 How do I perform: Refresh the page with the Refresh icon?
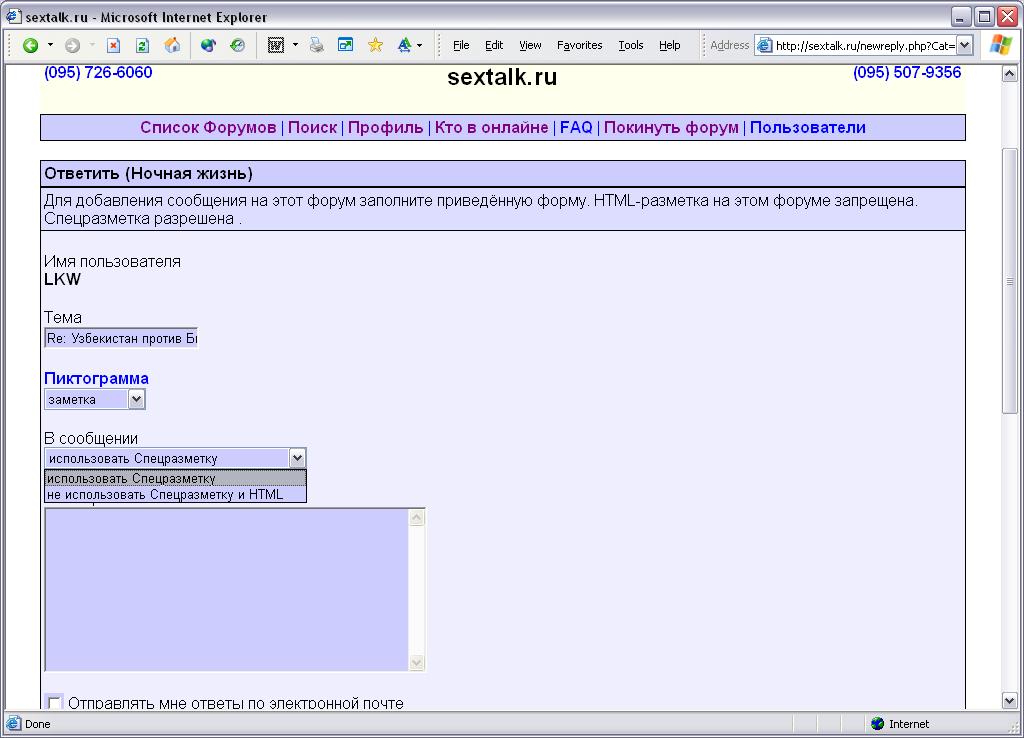142,45
